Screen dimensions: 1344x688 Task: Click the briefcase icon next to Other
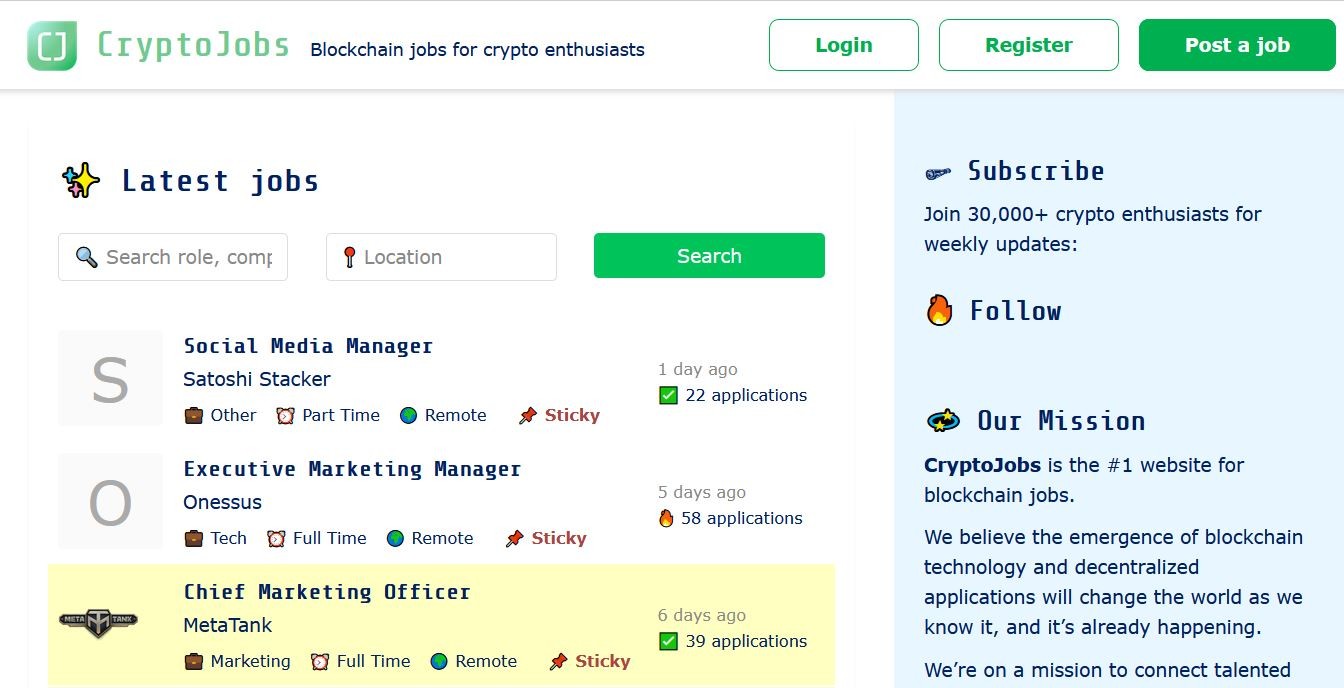[x=194, y=415]
